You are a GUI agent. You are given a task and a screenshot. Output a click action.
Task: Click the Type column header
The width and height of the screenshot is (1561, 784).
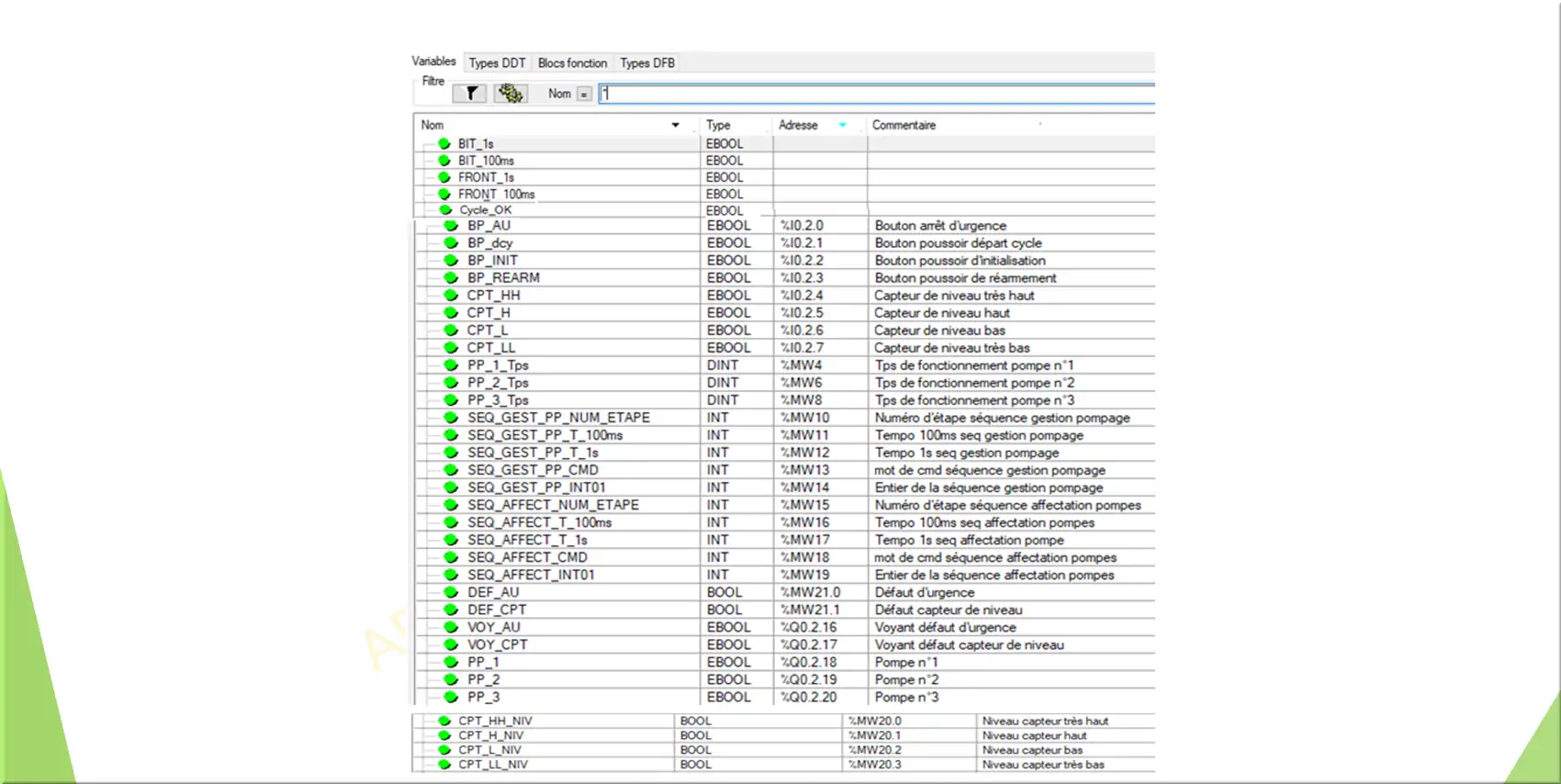[x=718, y=125]
